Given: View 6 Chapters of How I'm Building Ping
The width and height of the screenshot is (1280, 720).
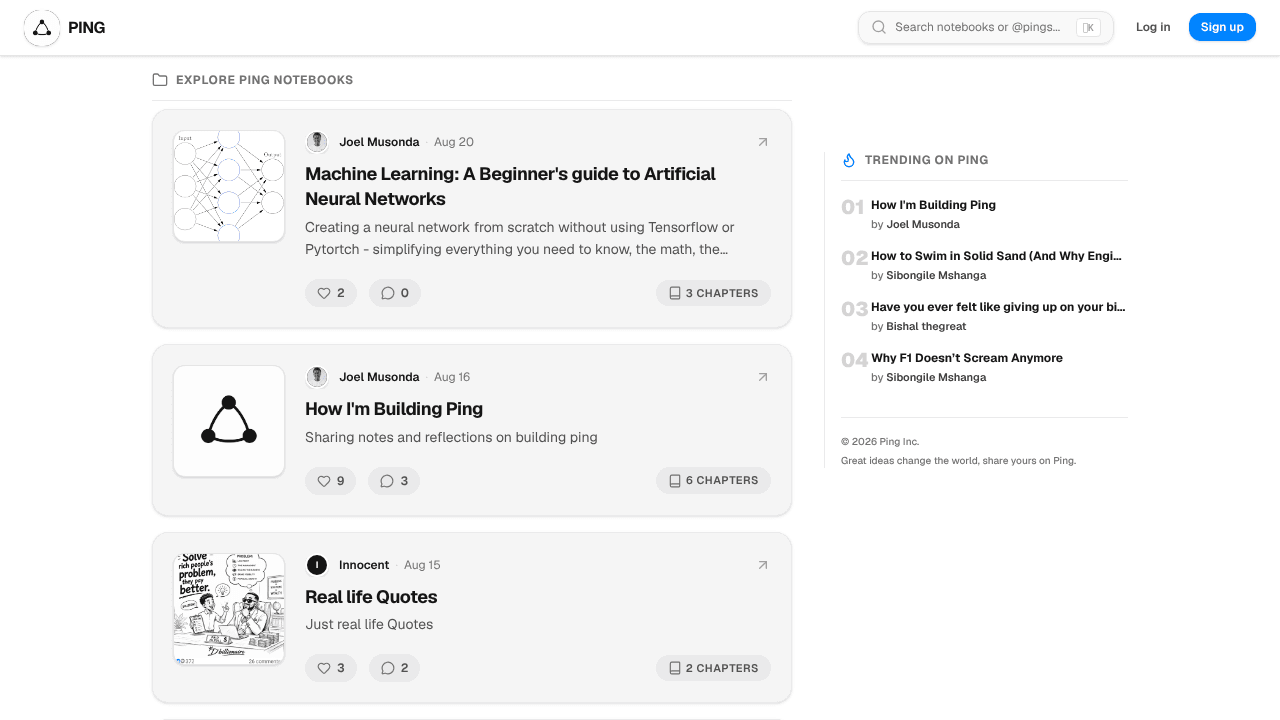Looking at the screenshot, I should 713,481.
